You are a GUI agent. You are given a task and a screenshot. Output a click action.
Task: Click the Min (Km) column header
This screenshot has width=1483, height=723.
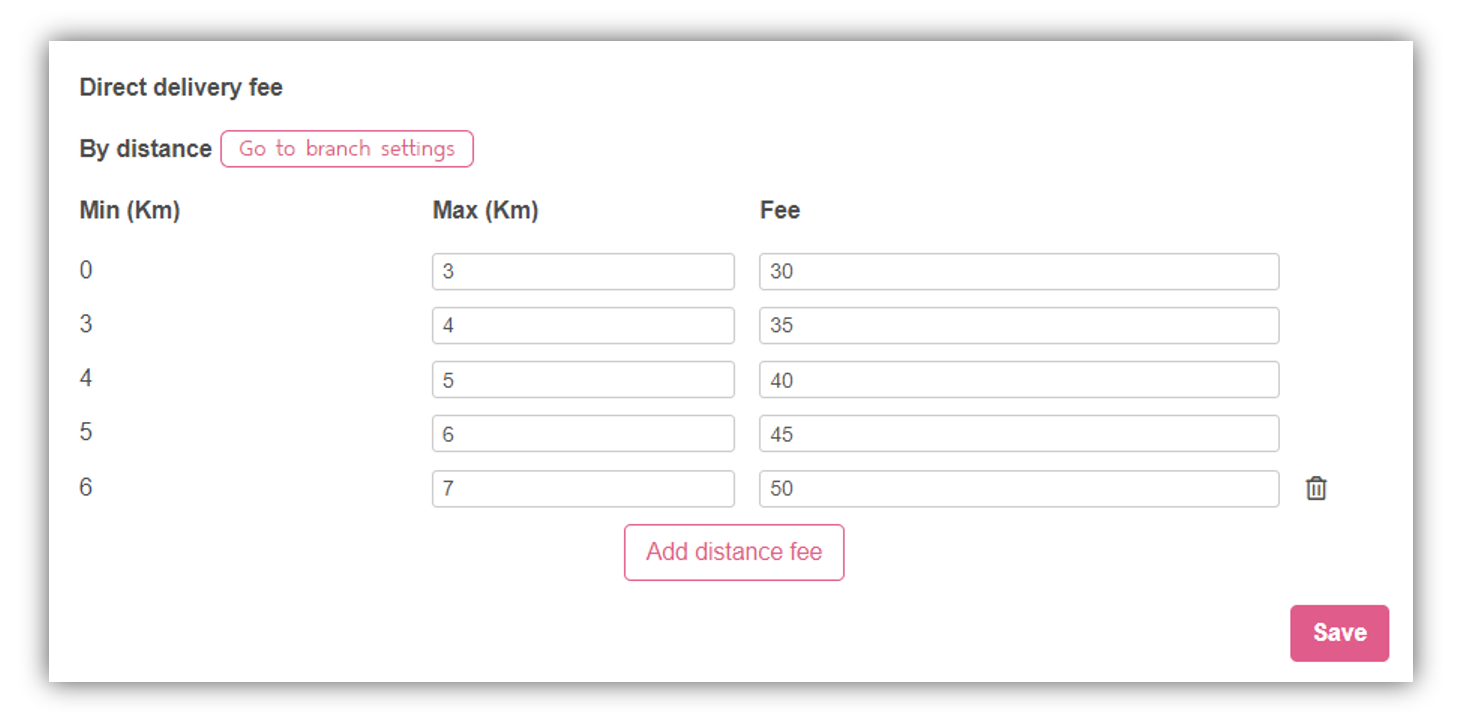click(130, 211)
